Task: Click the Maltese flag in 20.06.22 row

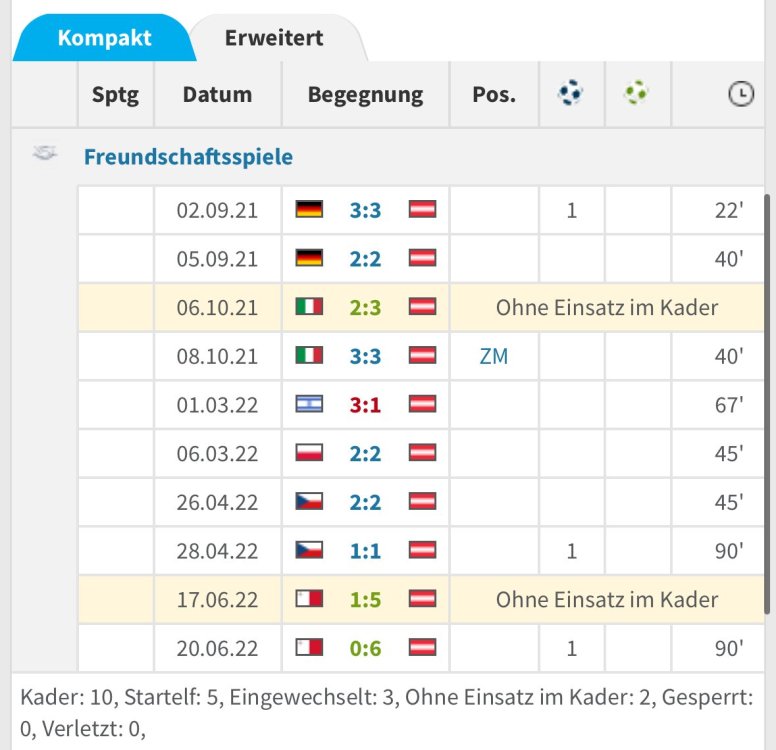Action: click(x=310, y=648)
